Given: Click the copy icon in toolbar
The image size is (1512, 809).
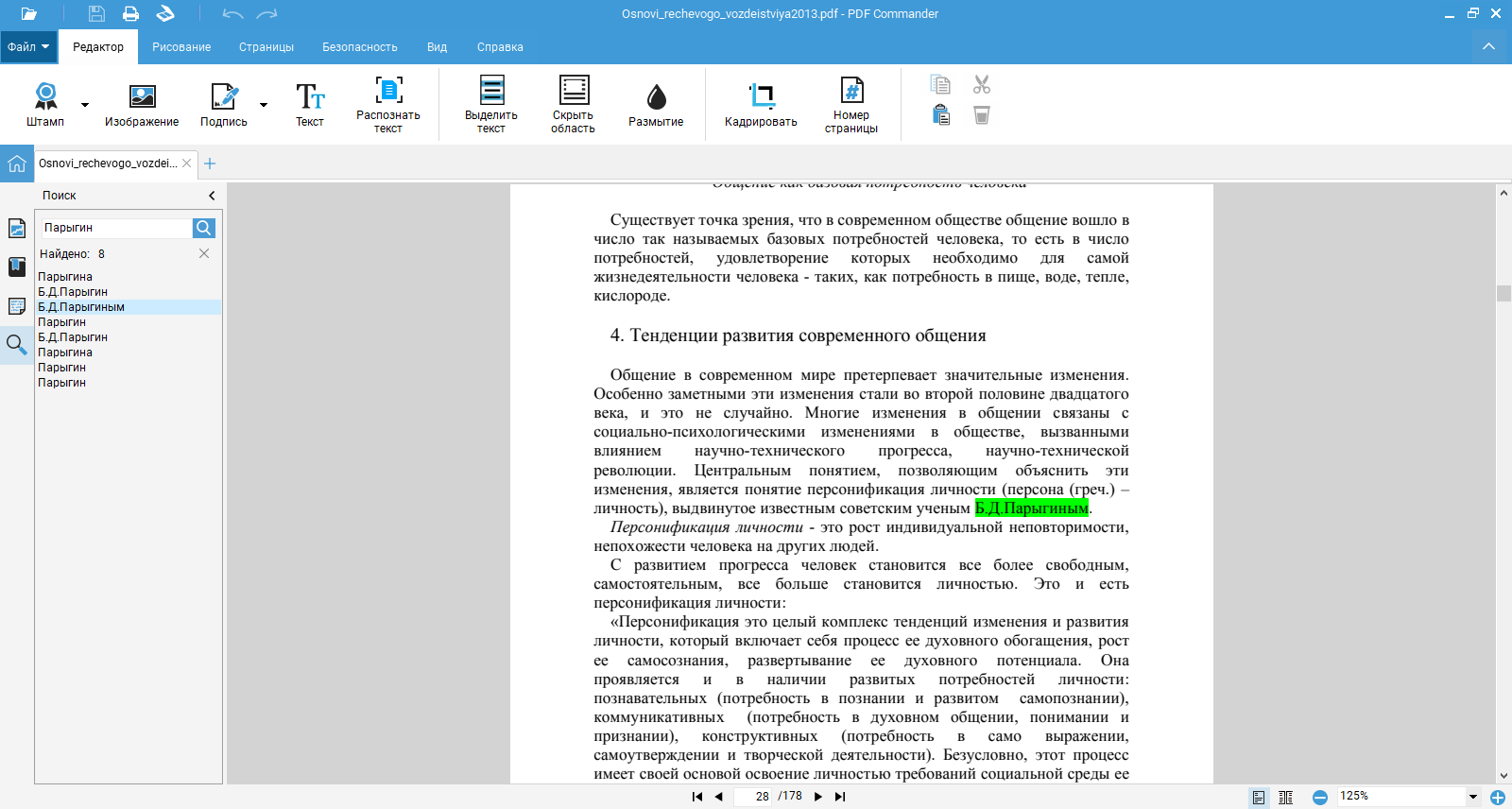Looking at the screenshot, I should (940, 84).
